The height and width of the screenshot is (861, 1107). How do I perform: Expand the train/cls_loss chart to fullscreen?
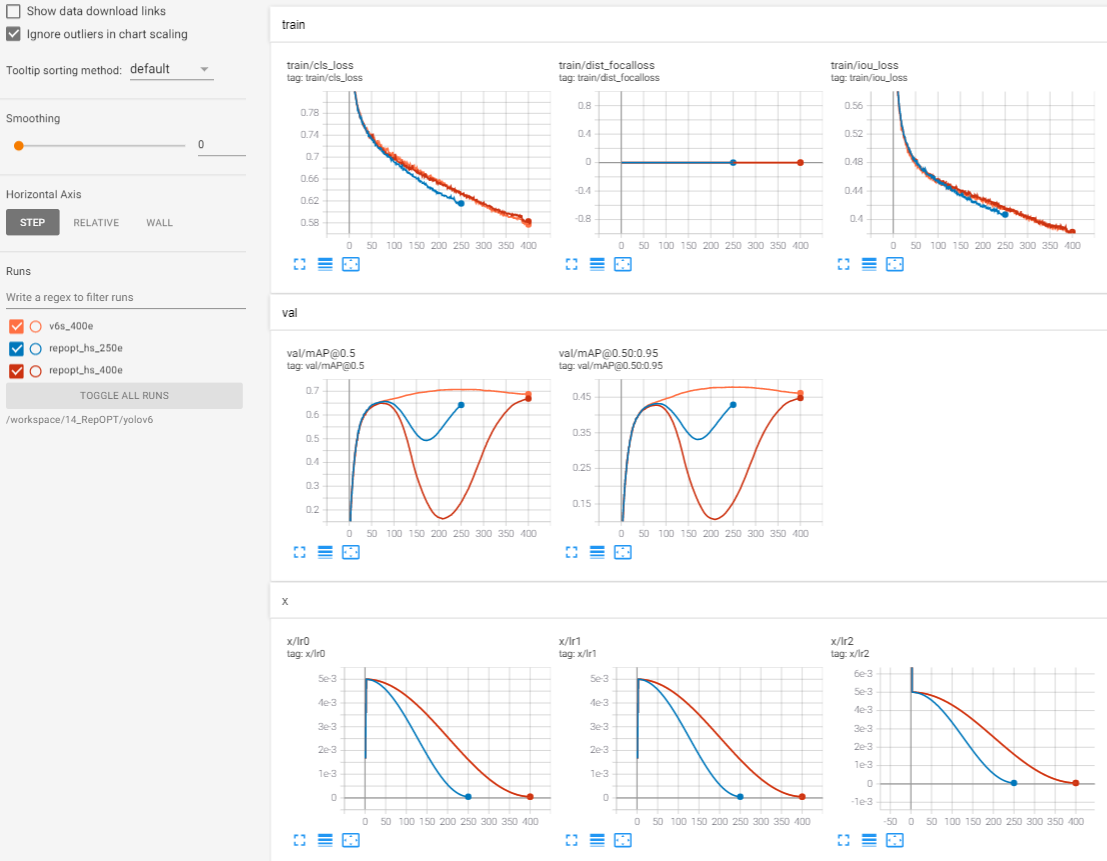(299, 264)
